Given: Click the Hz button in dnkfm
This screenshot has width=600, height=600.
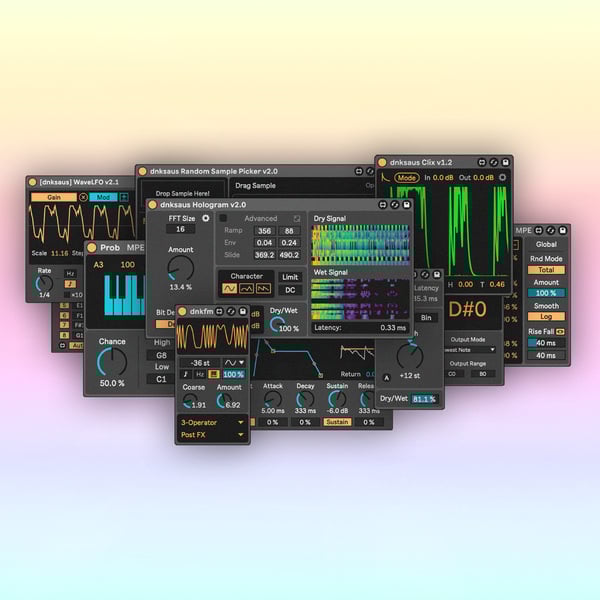Looking at the screenshot, I should [x=200, y=374].
